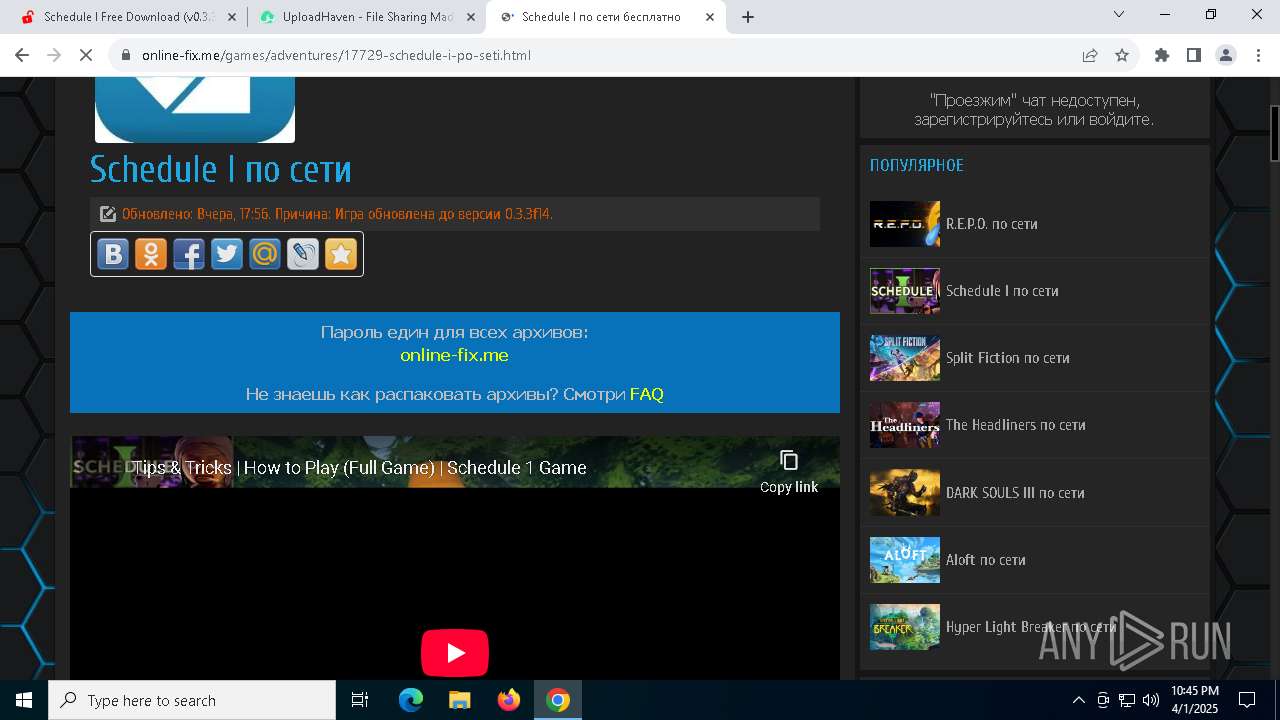
Task: Click the taskbar search box
Action: tap(192, 700)
